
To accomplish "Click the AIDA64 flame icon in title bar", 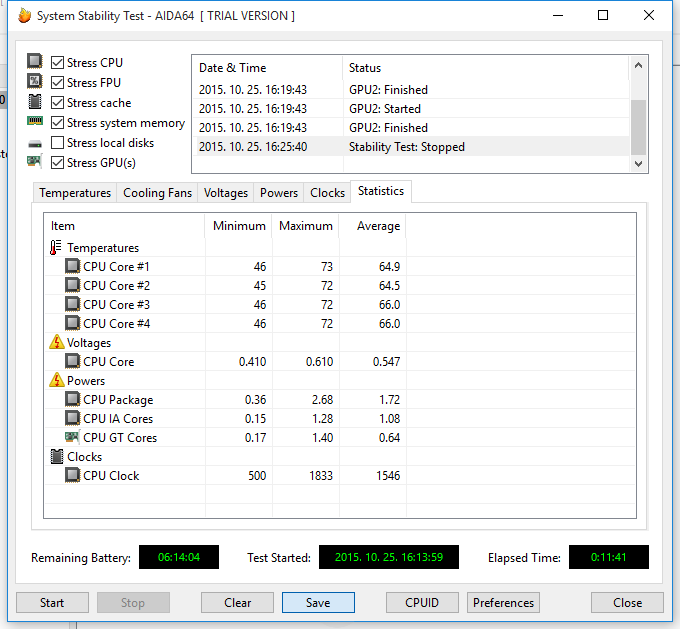I will (25, 16).
